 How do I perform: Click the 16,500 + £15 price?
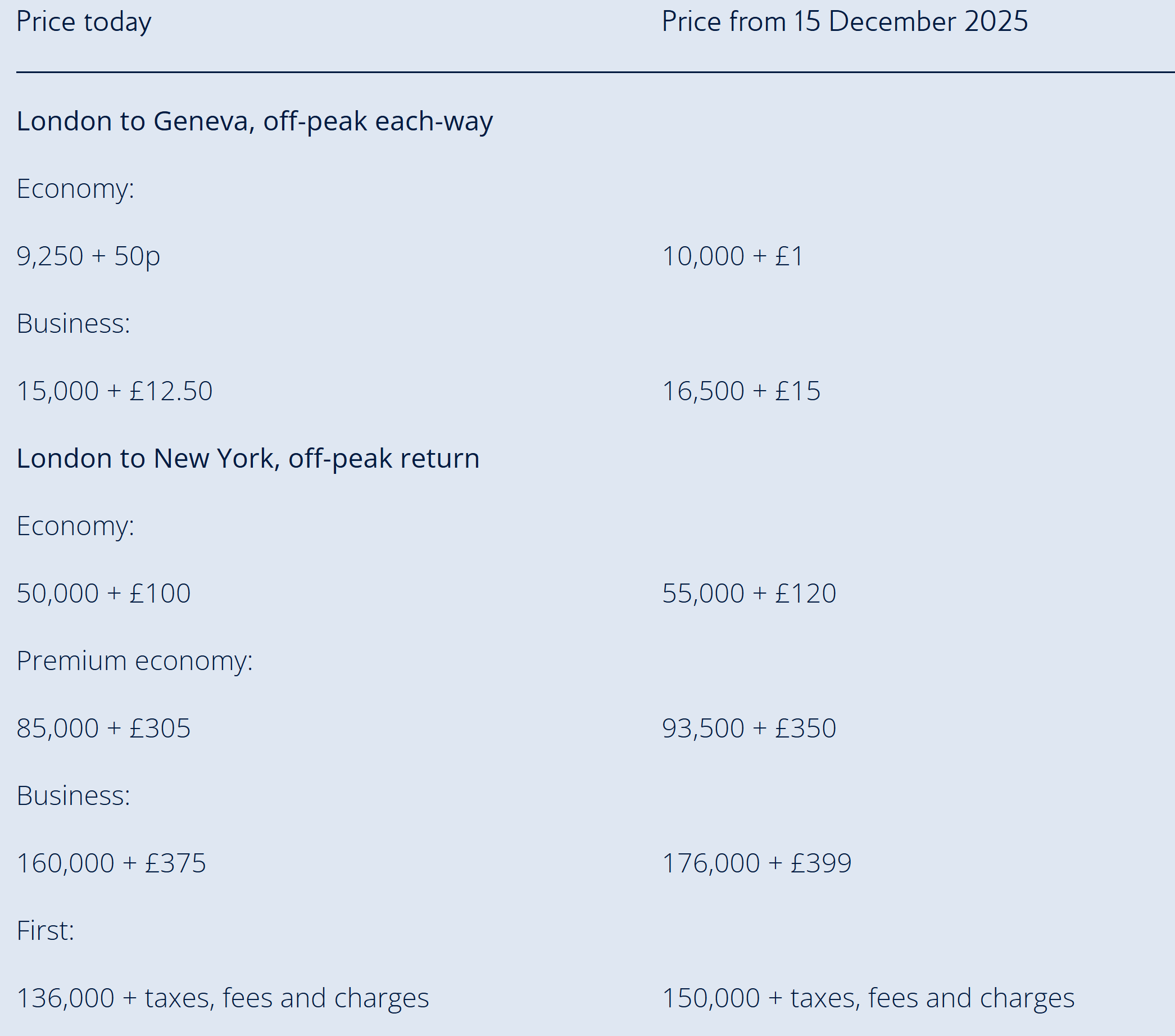click(x=741, y=391)
